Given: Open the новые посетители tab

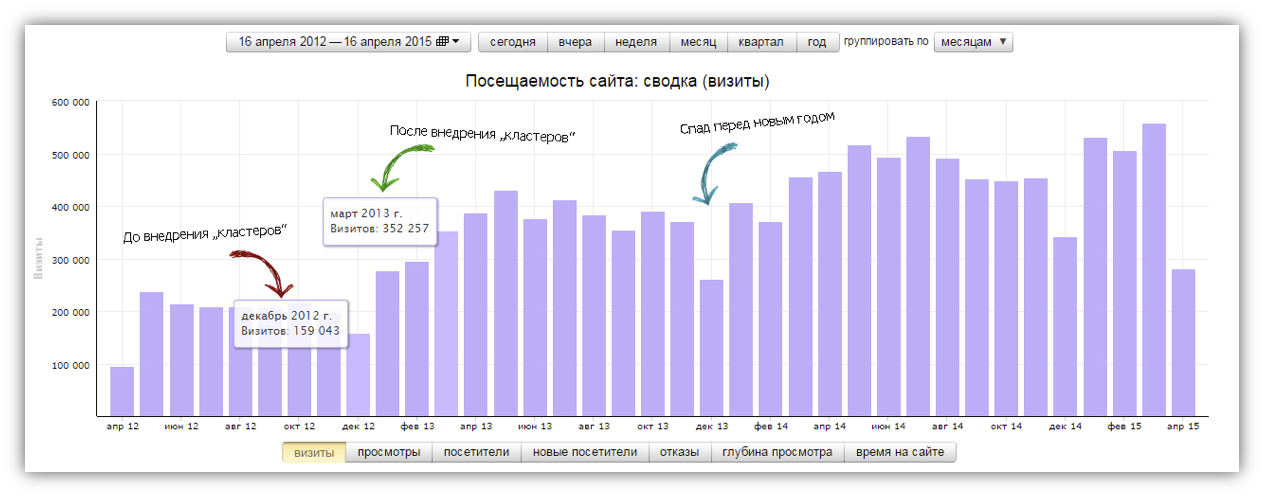Looking at the screenshot, I should [585, 452].
